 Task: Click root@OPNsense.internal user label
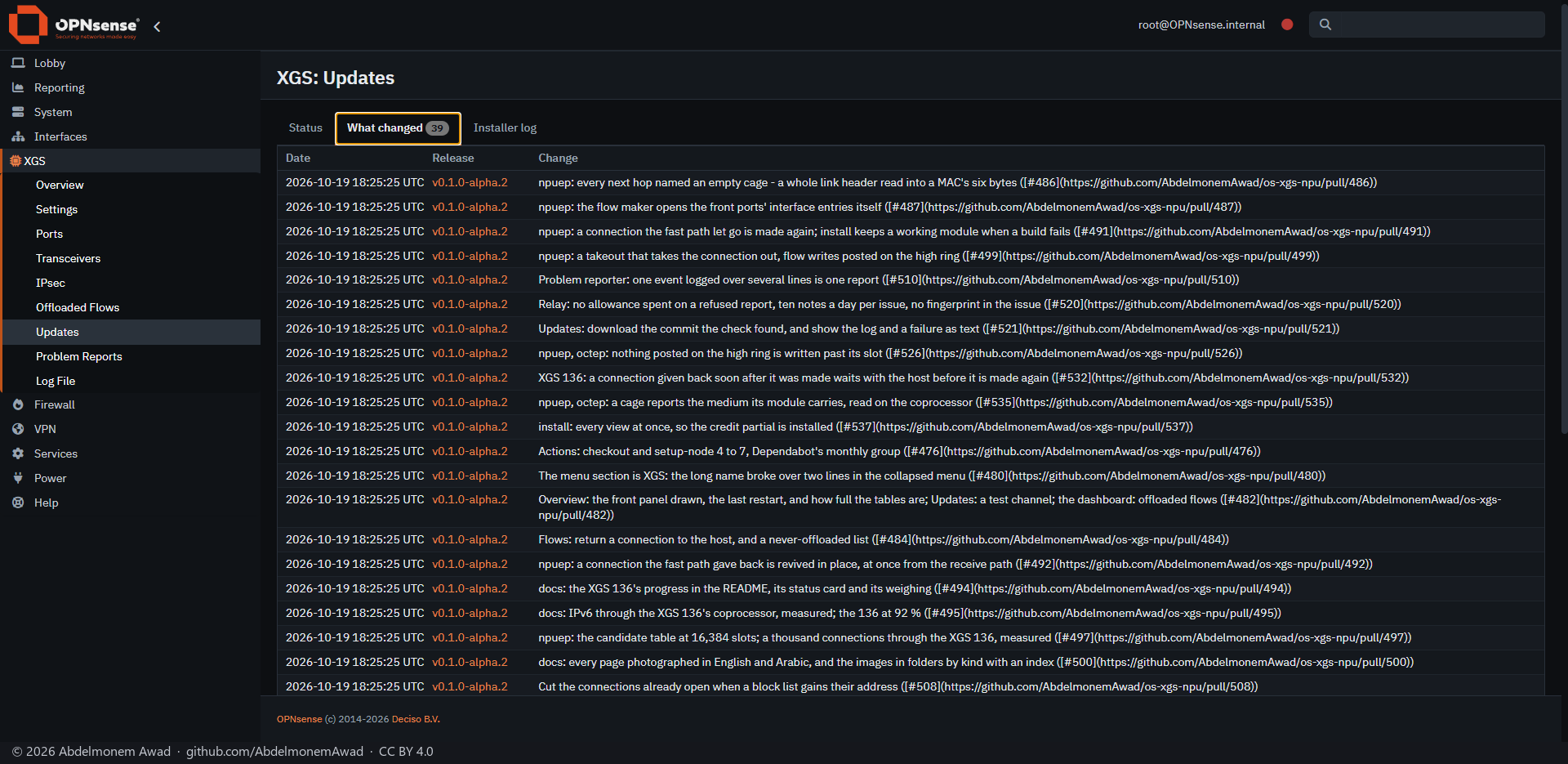click(1201, 25)
